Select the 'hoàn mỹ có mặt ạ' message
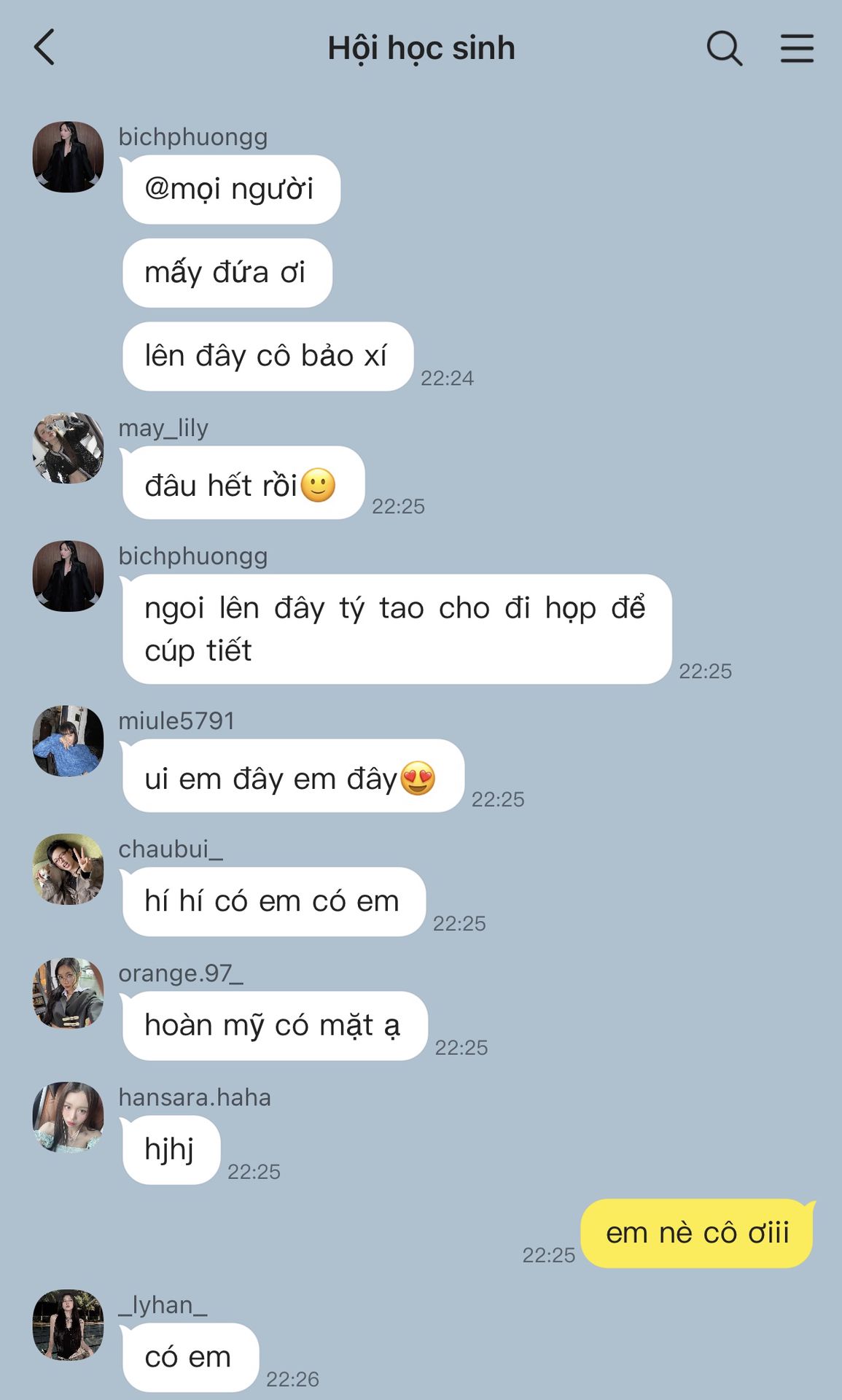 (x=274, y=1026)
